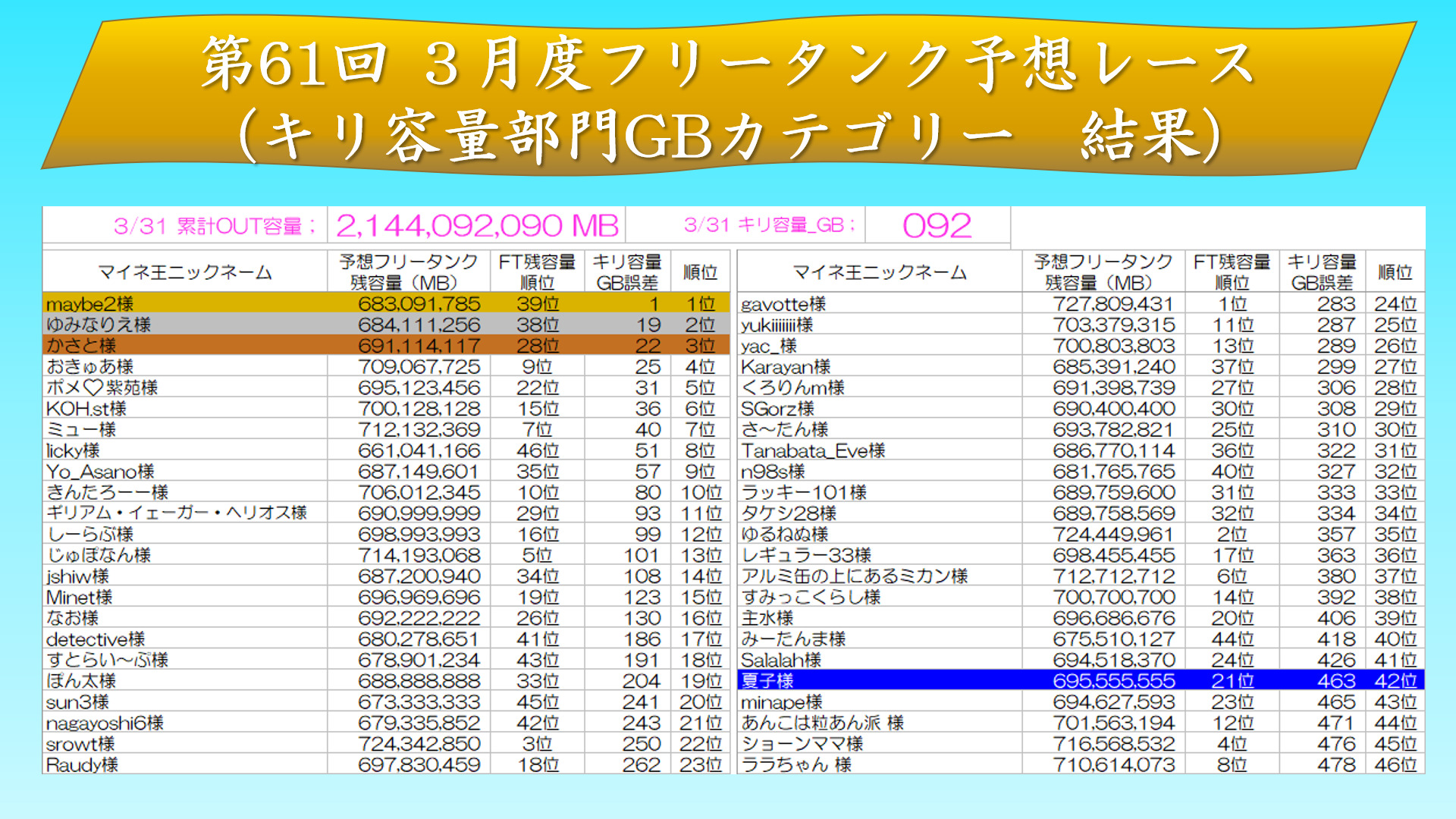Click the left FT残容量順位 header
1456x819 pixels.
(x=537, y=272)
